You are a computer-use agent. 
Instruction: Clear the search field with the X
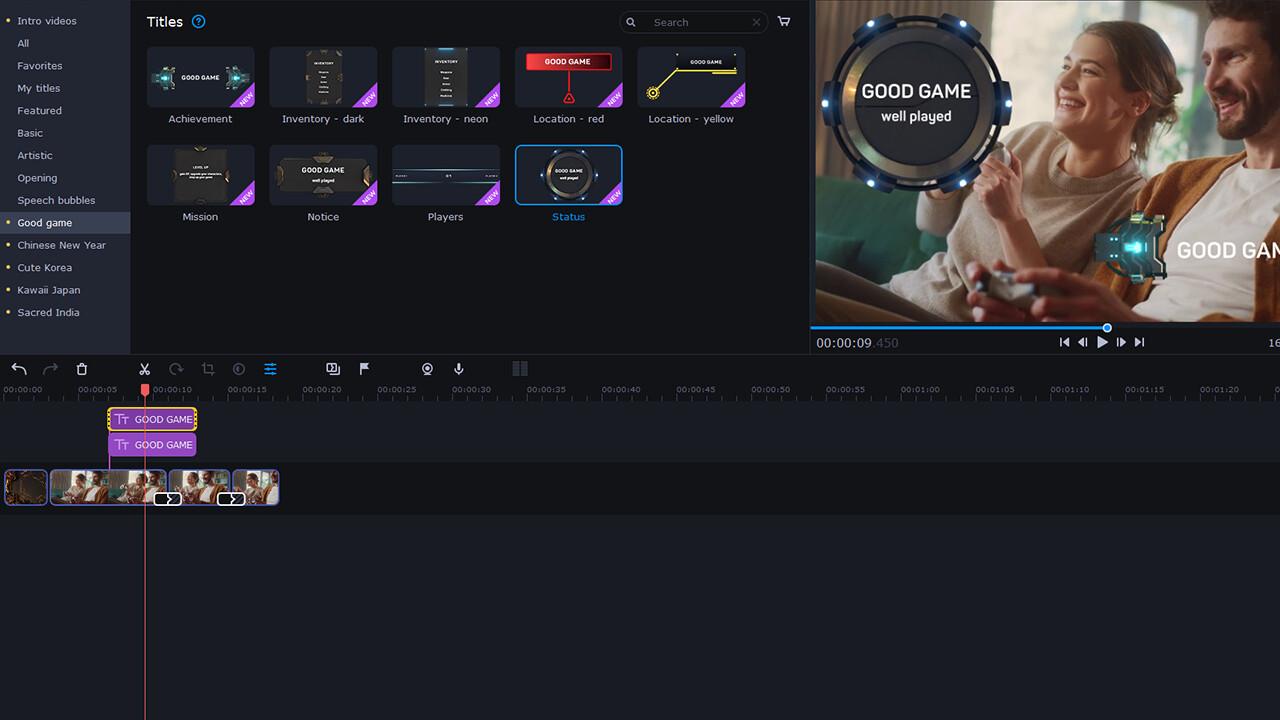756,21
